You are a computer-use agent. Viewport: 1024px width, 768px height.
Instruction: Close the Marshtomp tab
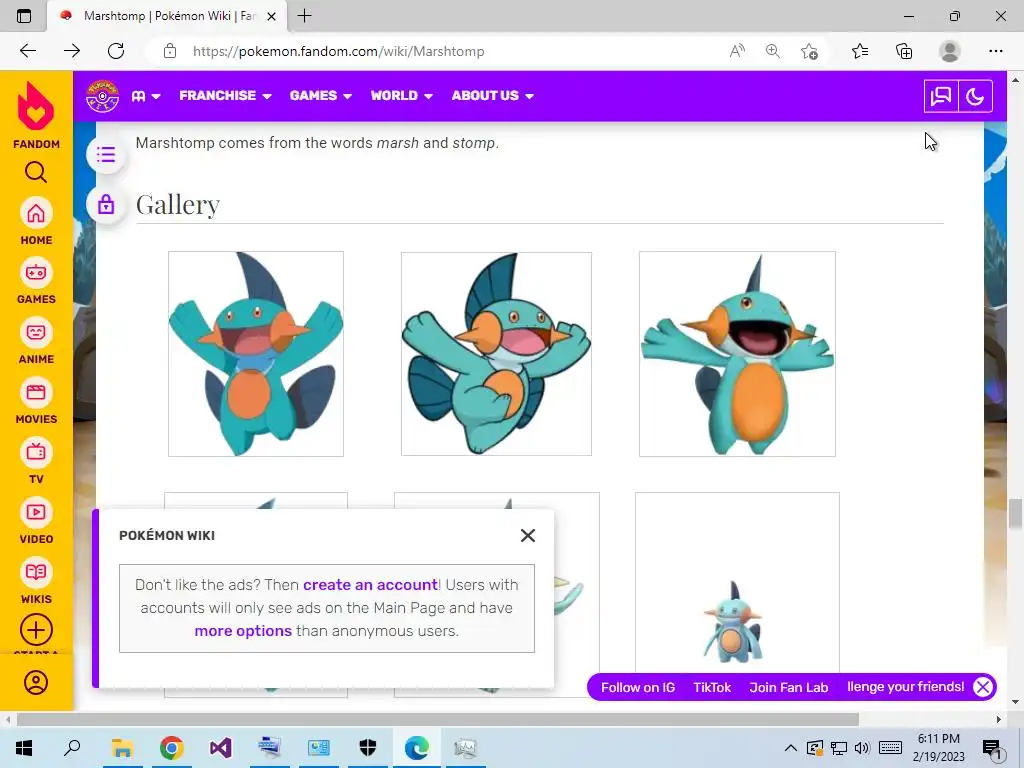(272, 16)
